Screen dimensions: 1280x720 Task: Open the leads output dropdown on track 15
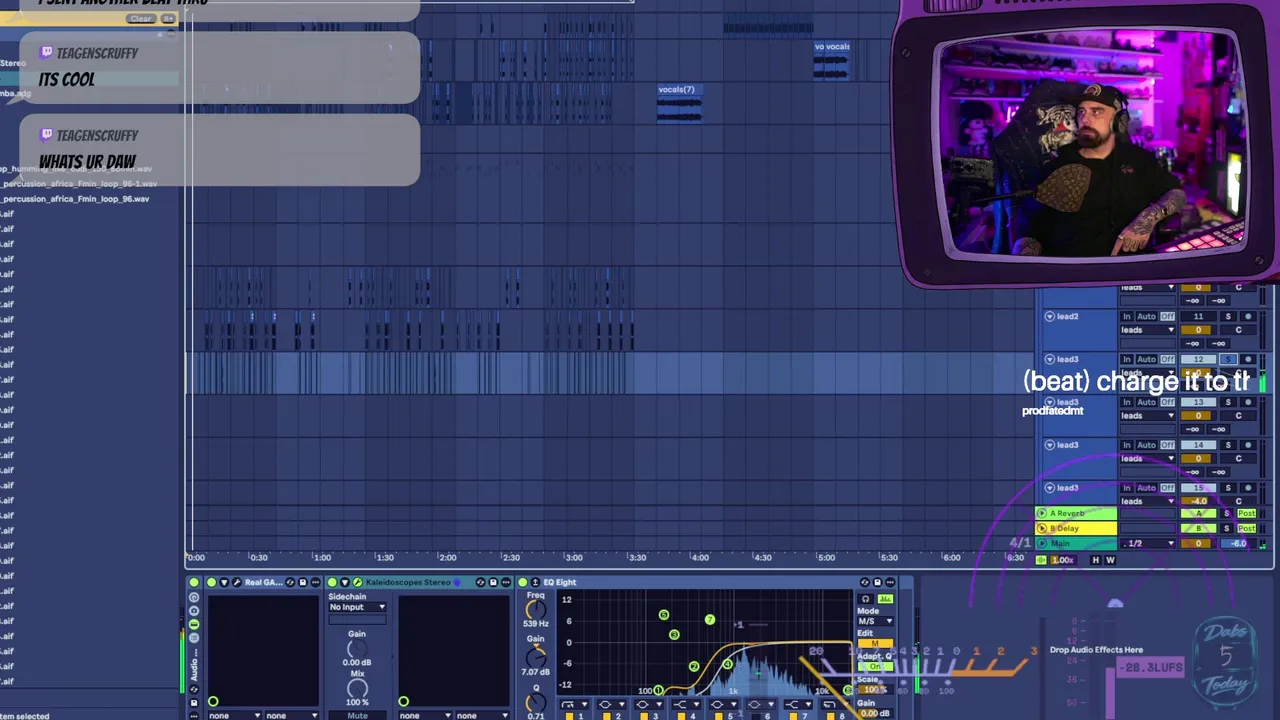[1146, 501]
